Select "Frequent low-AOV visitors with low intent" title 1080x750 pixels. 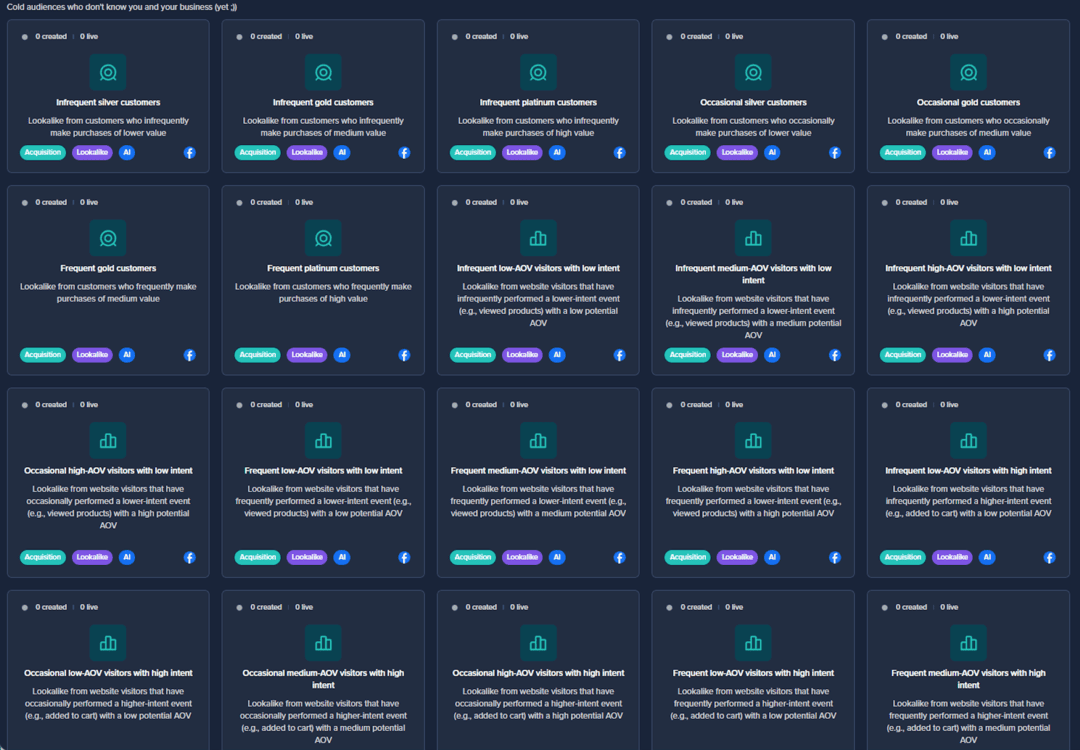tap(323, 471)
